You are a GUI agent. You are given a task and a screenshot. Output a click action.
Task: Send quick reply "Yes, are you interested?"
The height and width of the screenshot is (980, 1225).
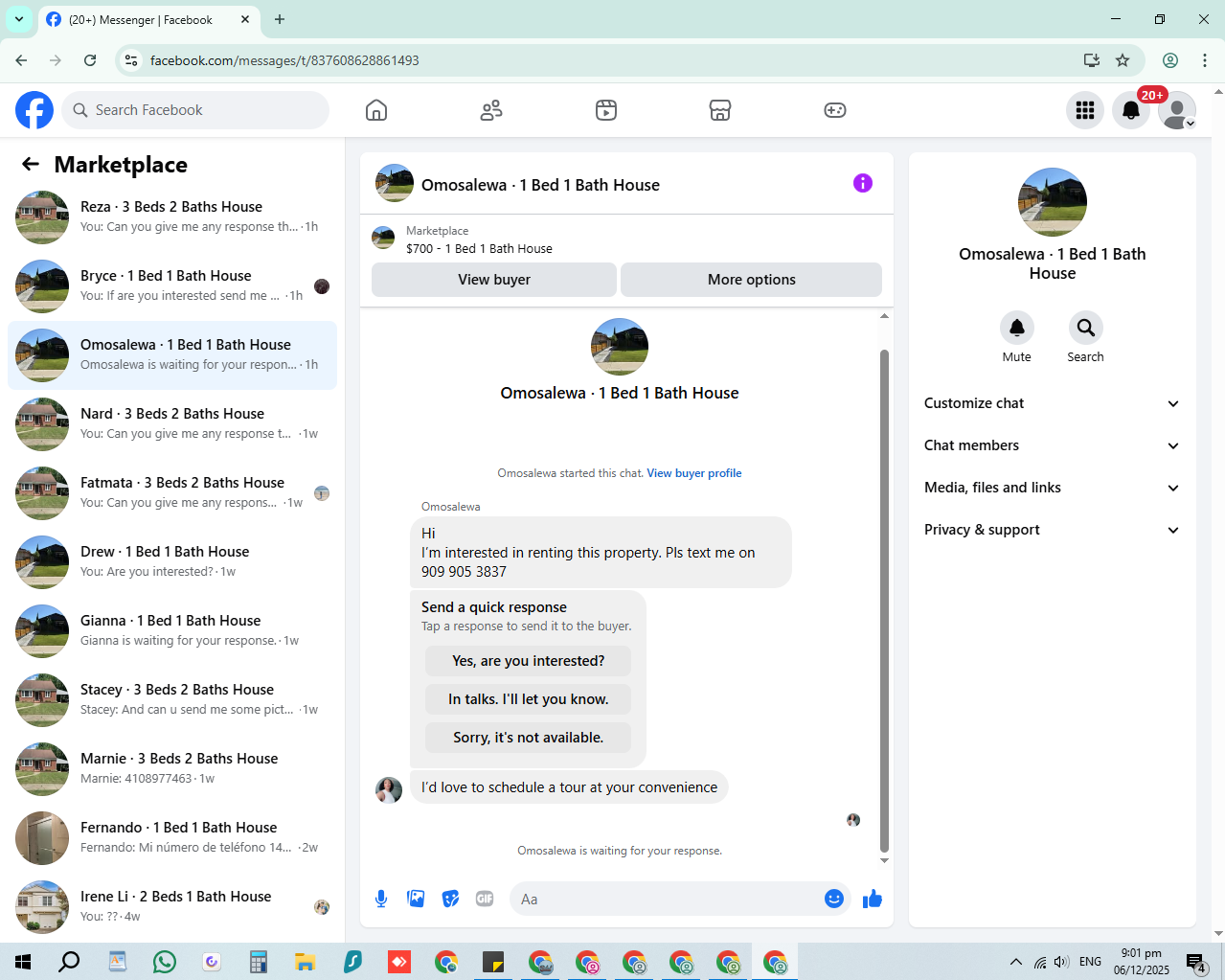(528, 661)
